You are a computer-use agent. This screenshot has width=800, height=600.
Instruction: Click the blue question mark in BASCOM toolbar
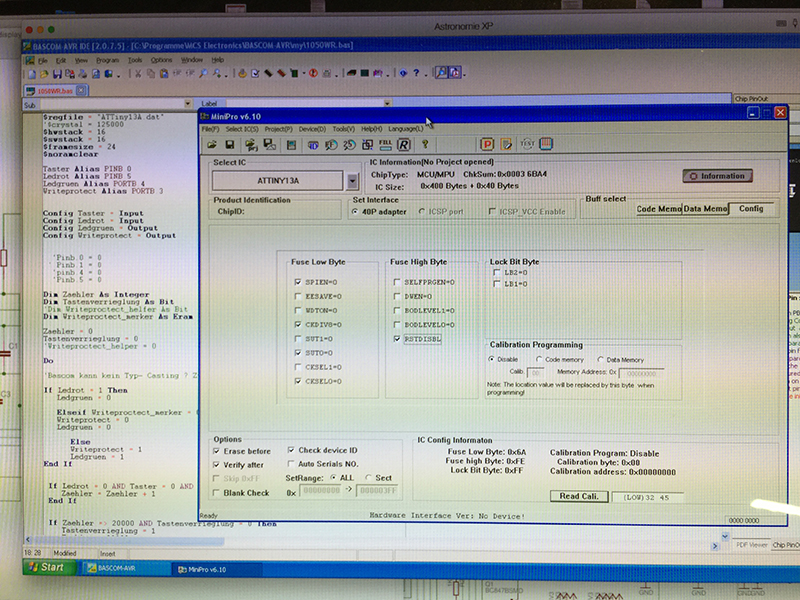416,73
